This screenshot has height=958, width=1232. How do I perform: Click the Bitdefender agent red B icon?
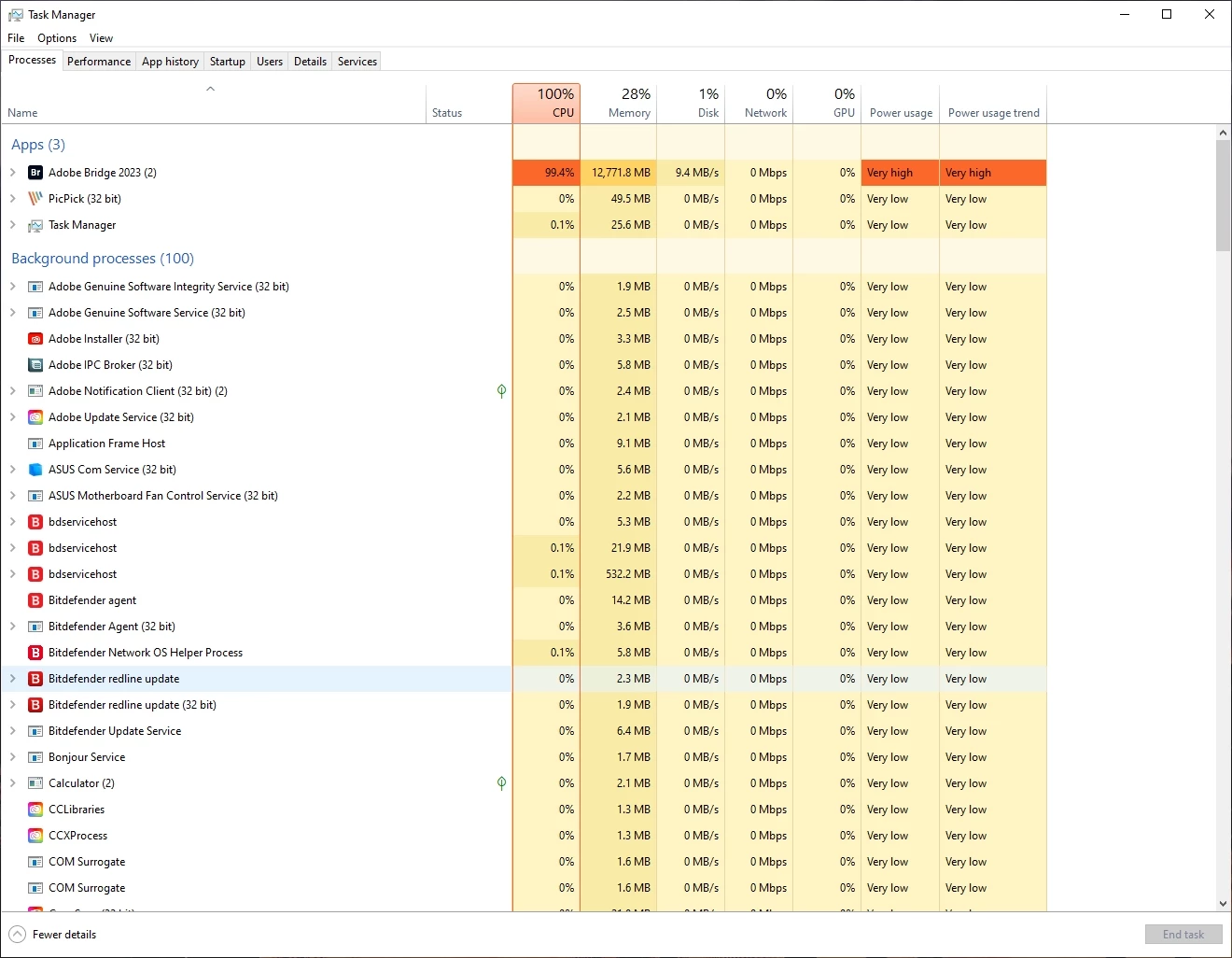(x=35, y=600)
